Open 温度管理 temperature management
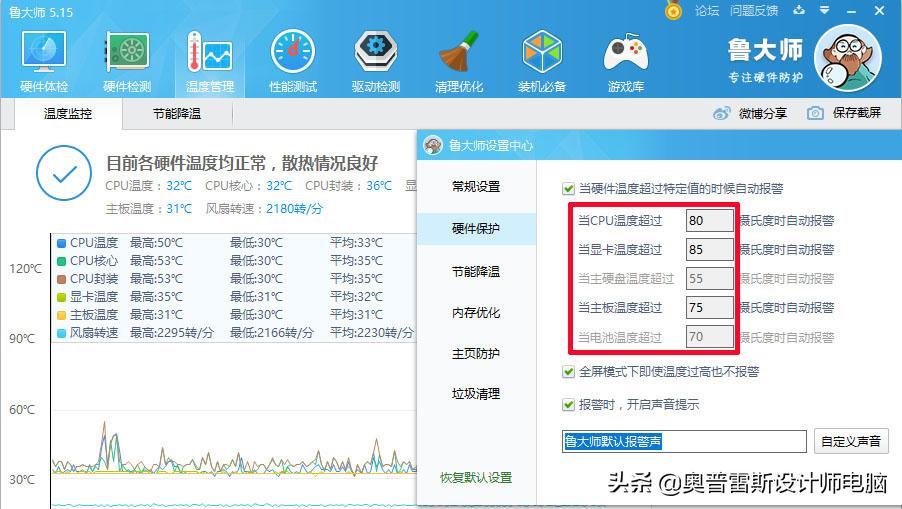This screenshot has width=902, height=509. coord(209,62)
